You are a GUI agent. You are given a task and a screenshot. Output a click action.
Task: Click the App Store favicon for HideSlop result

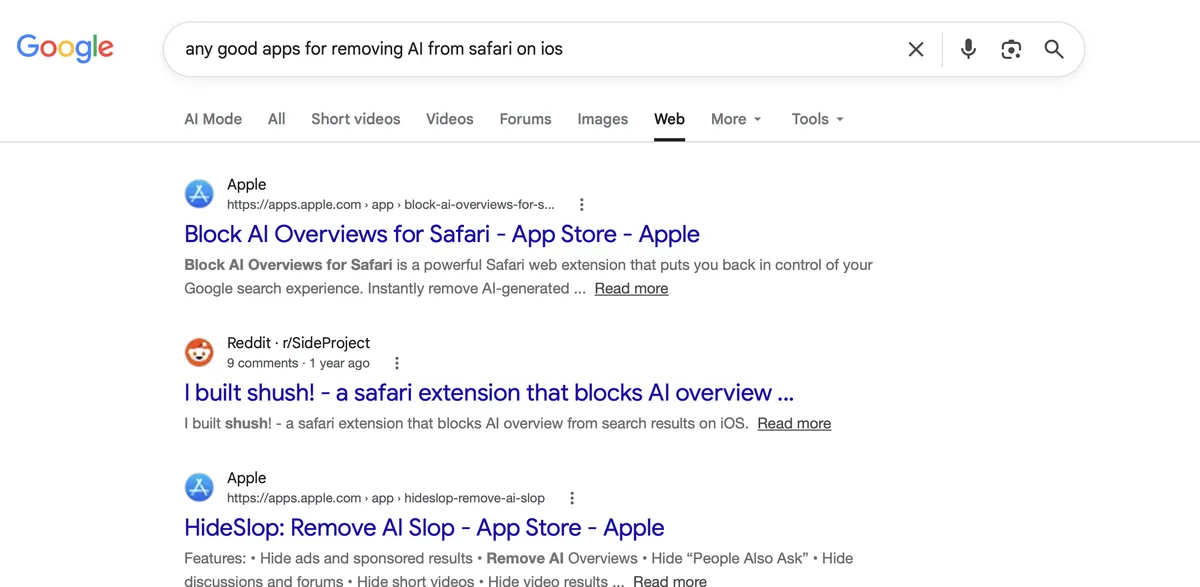tap(200, 487)
